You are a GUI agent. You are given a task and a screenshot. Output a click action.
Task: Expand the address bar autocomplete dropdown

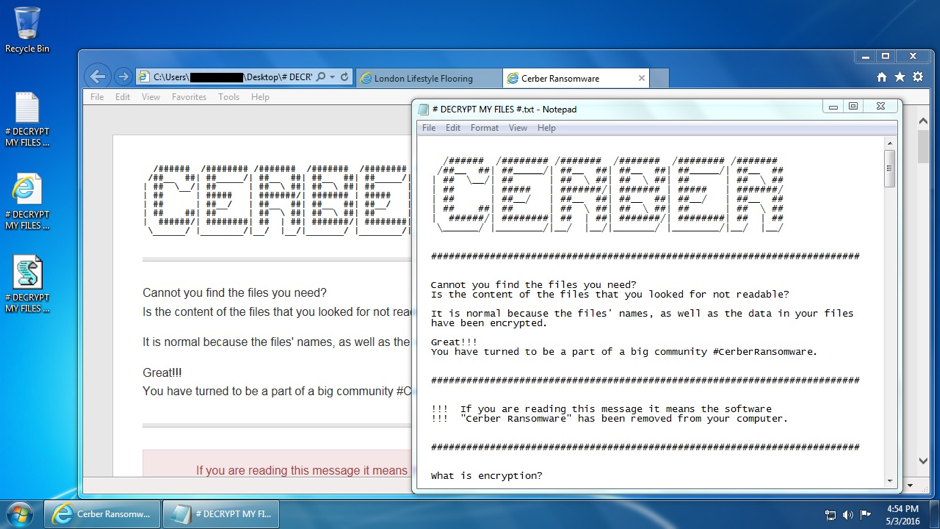pos(332,77)
